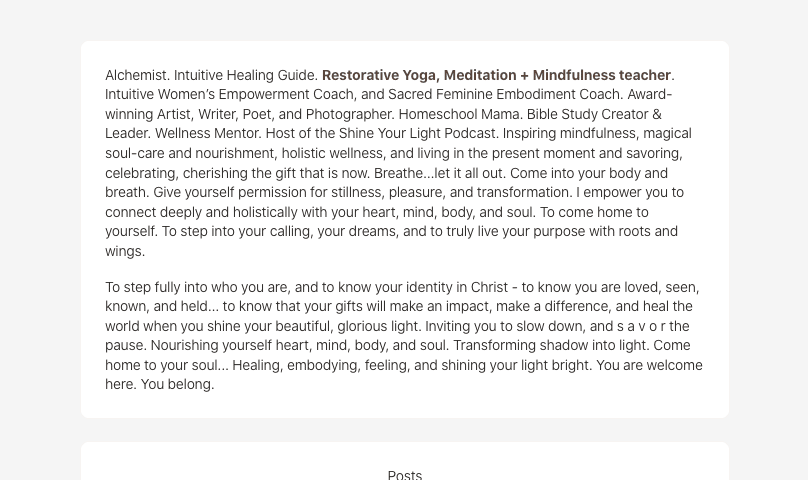This screenshot has width=808, height=480.
Task: Open the bold Restorative Yoga, Meditation + Mindfulness teacher link
Action: (x=496, y=75)
